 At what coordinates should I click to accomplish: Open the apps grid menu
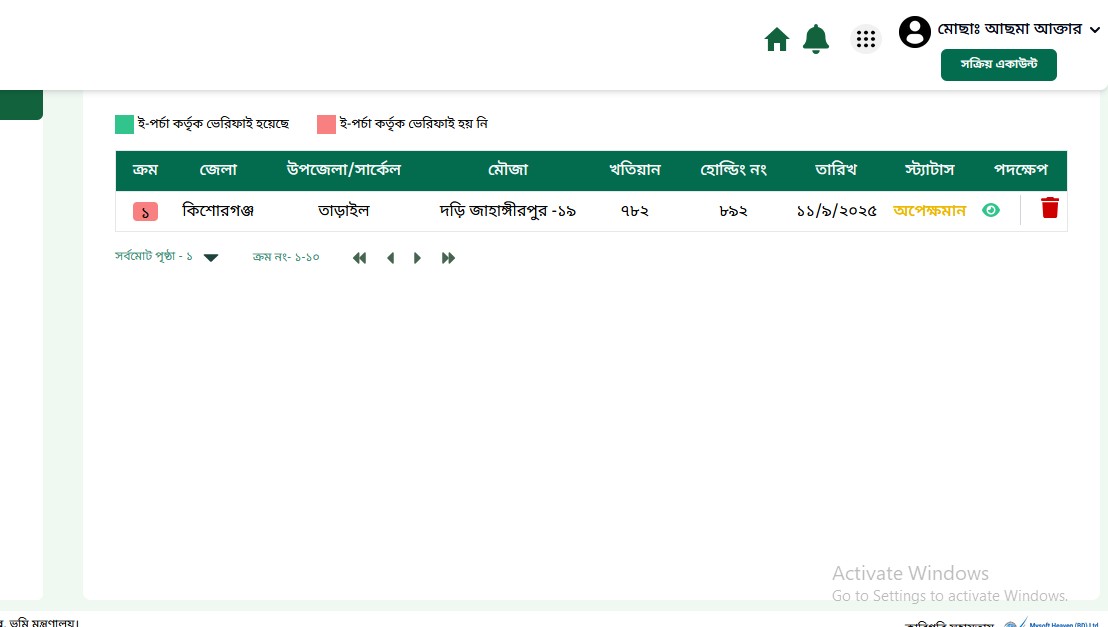click(x=866, y=39)
